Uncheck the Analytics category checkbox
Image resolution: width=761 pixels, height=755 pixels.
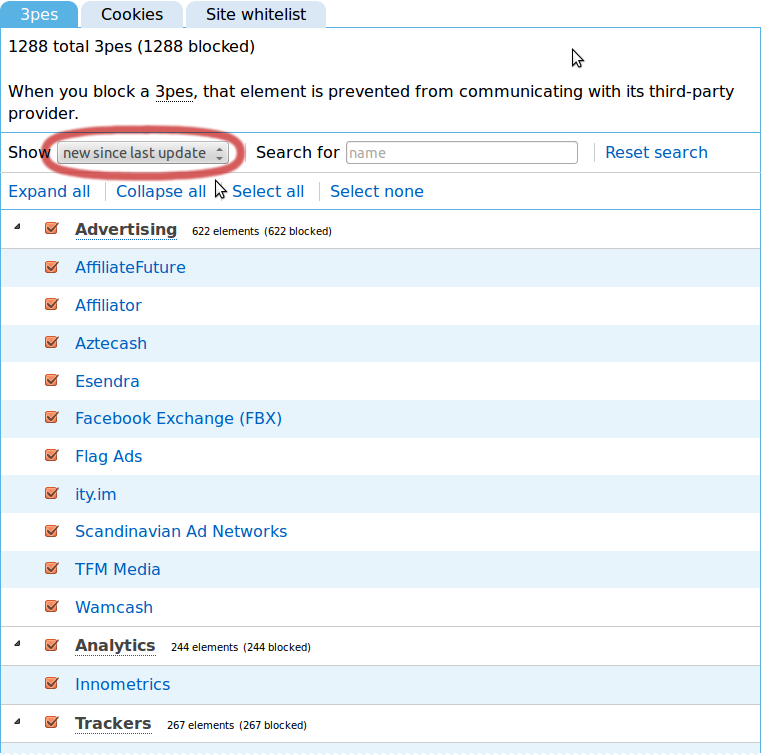(x=52, y=645)
